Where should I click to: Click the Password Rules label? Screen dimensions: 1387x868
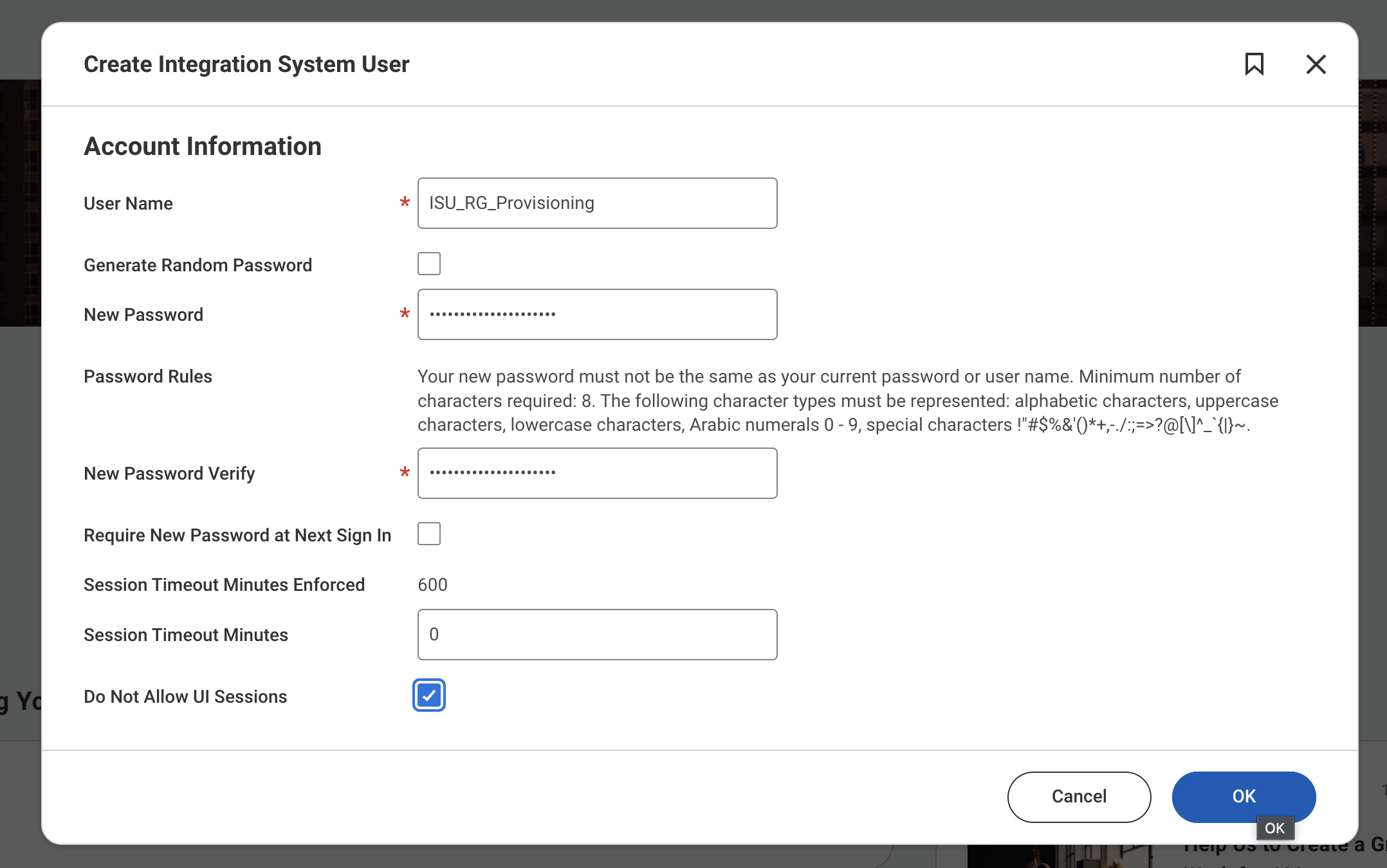(x=148, y=376)
